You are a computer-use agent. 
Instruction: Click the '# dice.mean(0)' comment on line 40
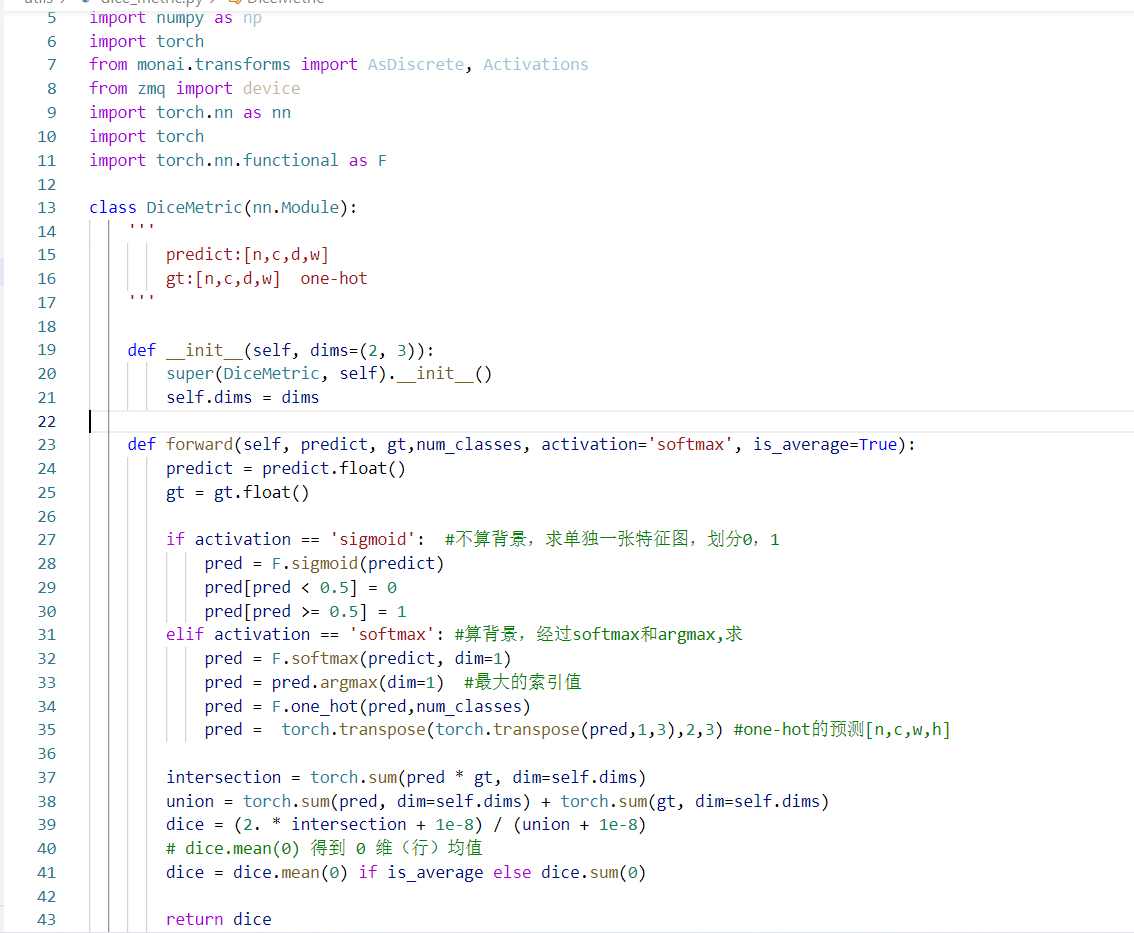pos(324,848)
